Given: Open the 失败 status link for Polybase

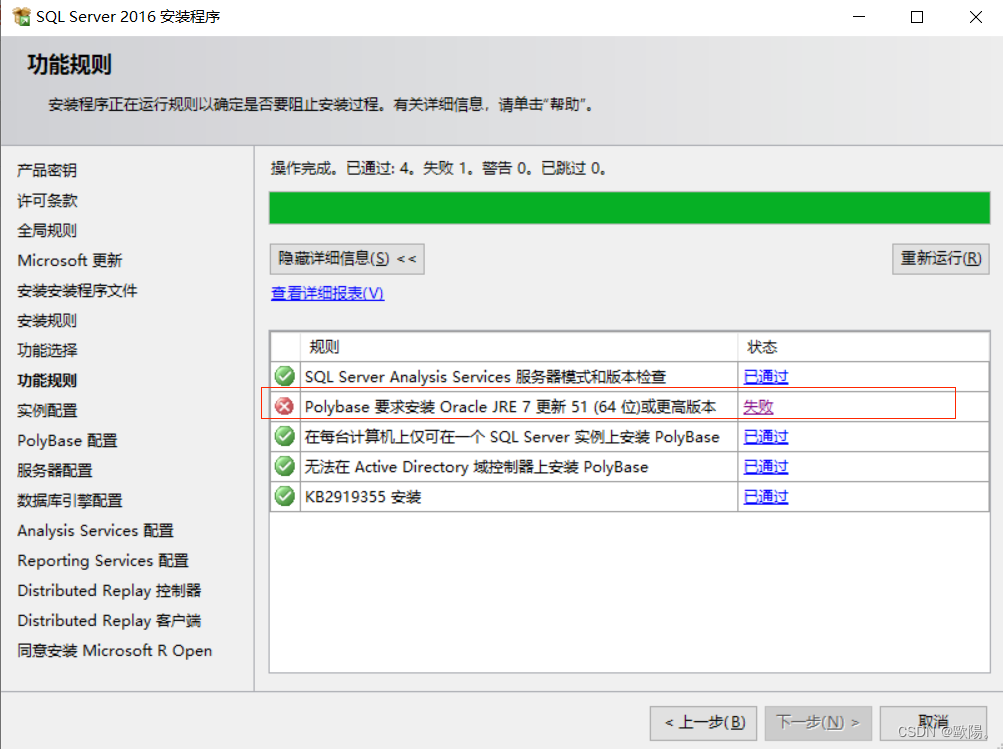Looking at the screenshot, I should tap(759, 407).
